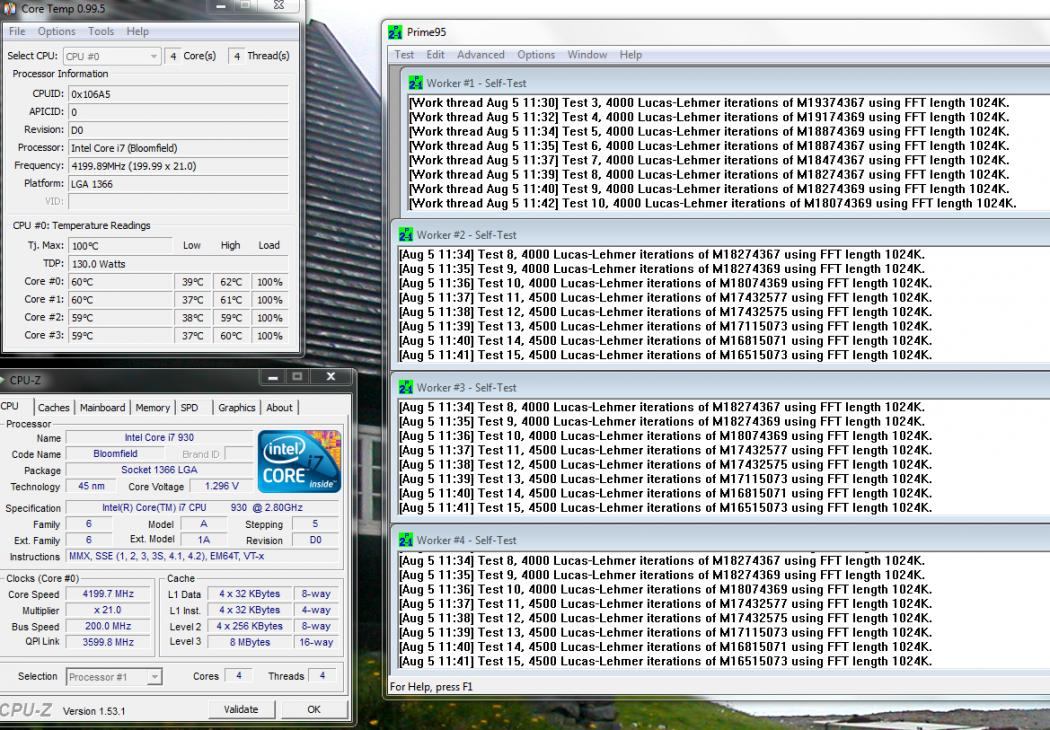This screenshot has height=730, width=1050.
Task: Click Core #3 current temperature 59°C
Action: 120,336
